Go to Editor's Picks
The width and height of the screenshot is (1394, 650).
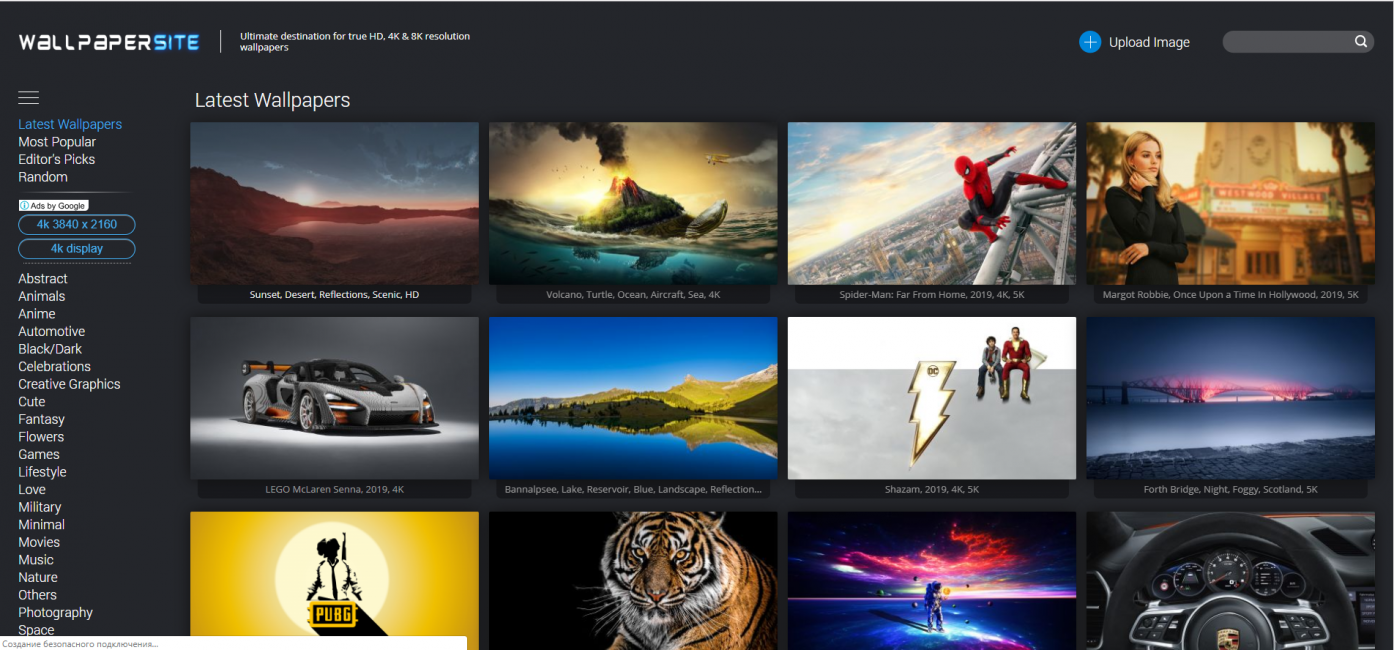pos(57,159)
